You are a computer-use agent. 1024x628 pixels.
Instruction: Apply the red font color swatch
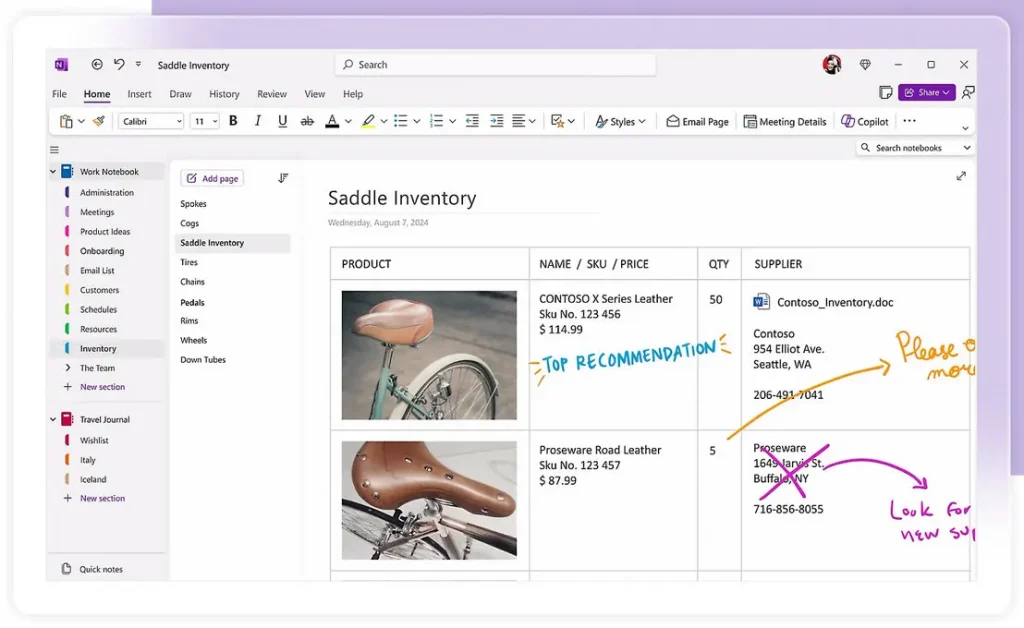tap(332, 121)
